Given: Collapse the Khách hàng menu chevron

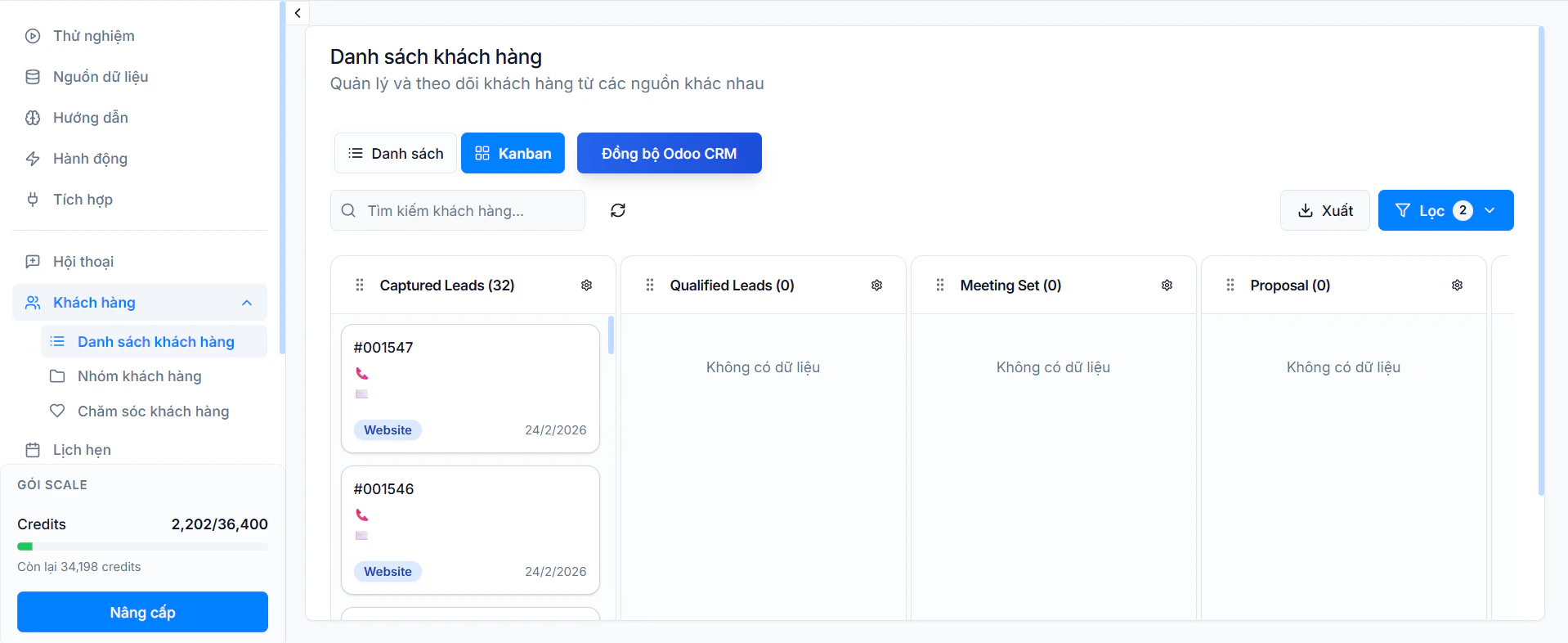Looking at the screenshot, I should [x=247, y=303].
